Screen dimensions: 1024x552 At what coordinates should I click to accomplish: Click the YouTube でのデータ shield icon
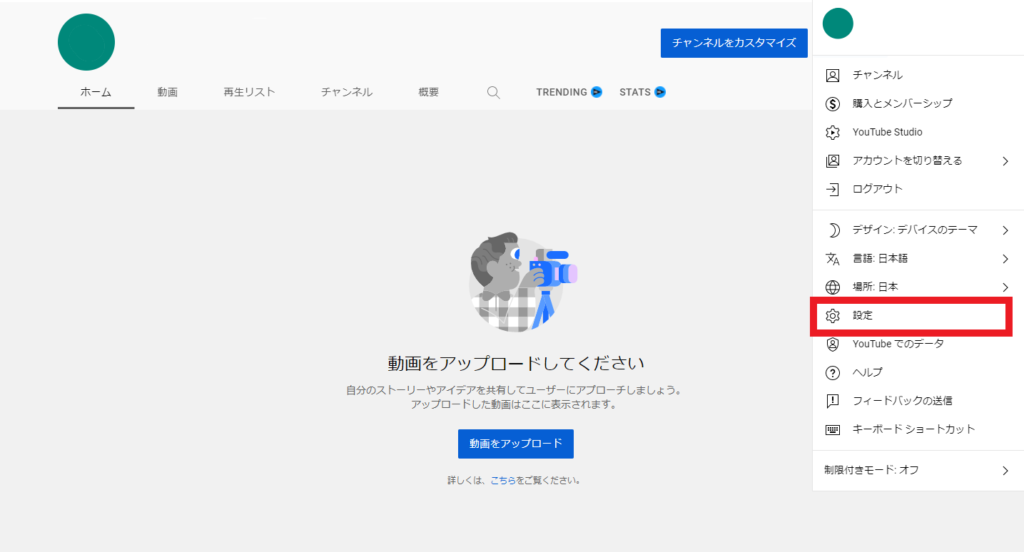832,344
